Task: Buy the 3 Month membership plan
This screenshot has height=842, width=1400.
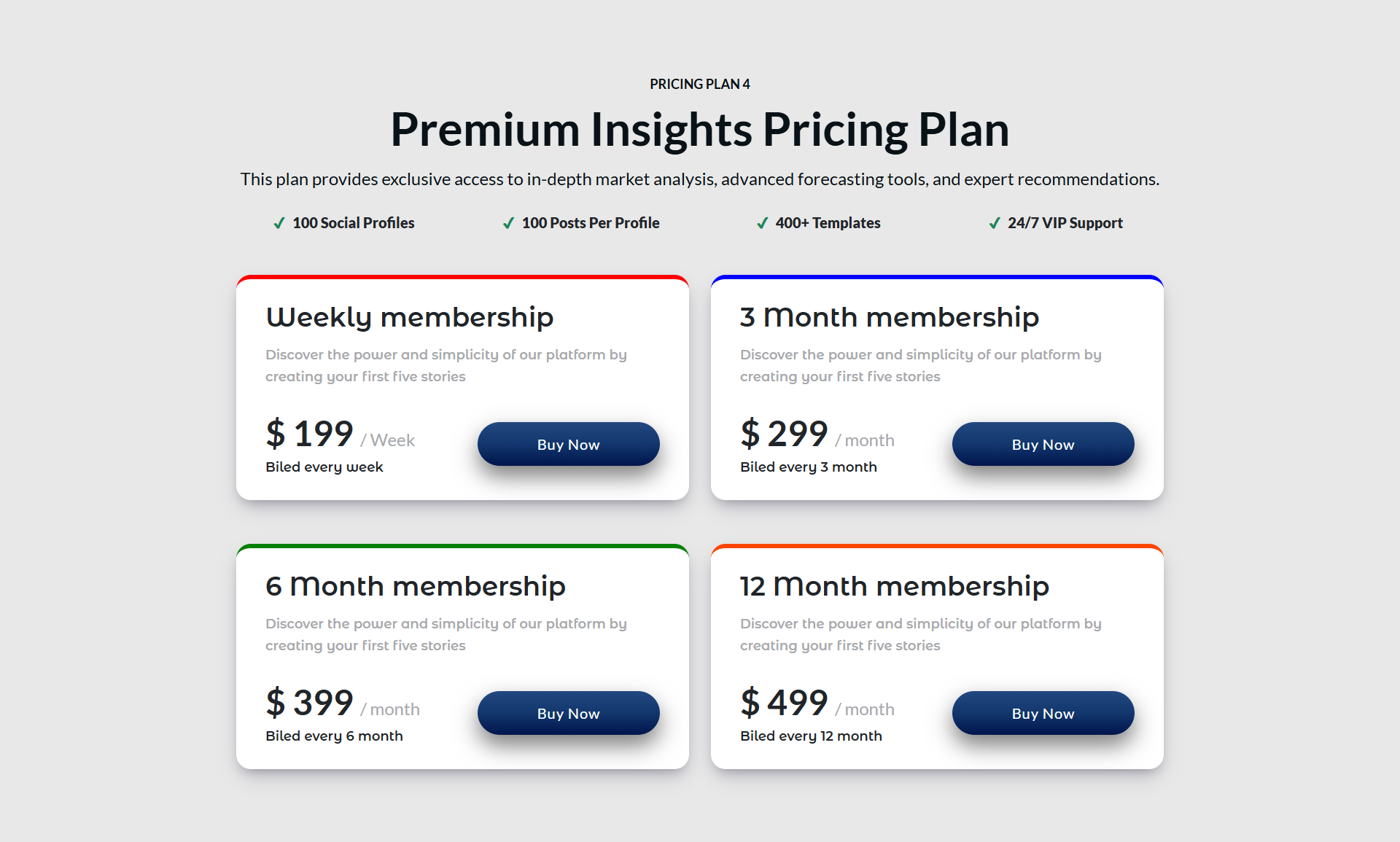Action: point(1043,444)
